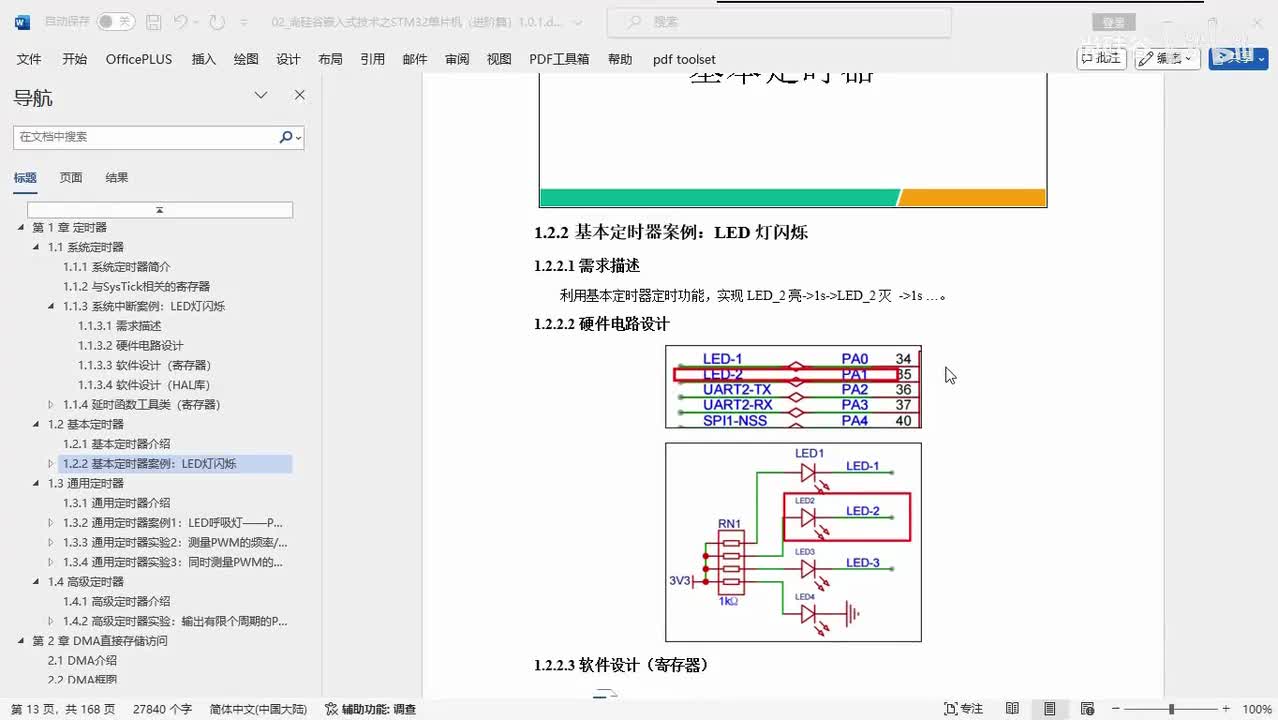
Task: Open the 绘图 ribbon tab
Action: tap(245, 59)
